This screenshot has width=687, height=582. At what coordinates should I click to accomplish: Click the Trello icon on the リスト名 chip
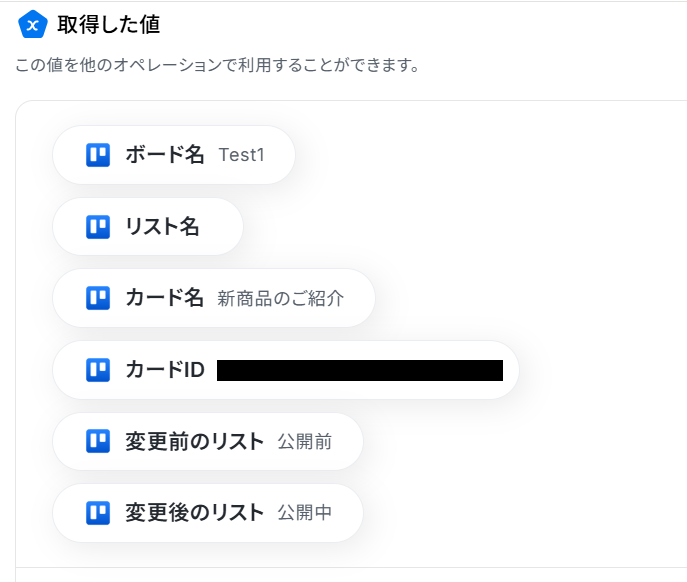click(98, 227)
